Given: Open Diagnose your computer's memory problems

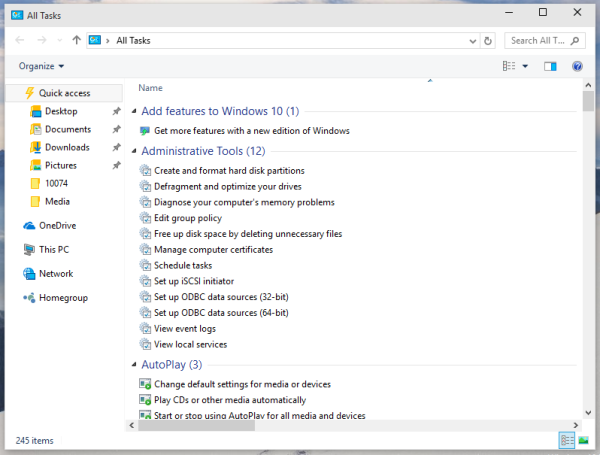Looking at the screenshot, I should coord(244,202).
